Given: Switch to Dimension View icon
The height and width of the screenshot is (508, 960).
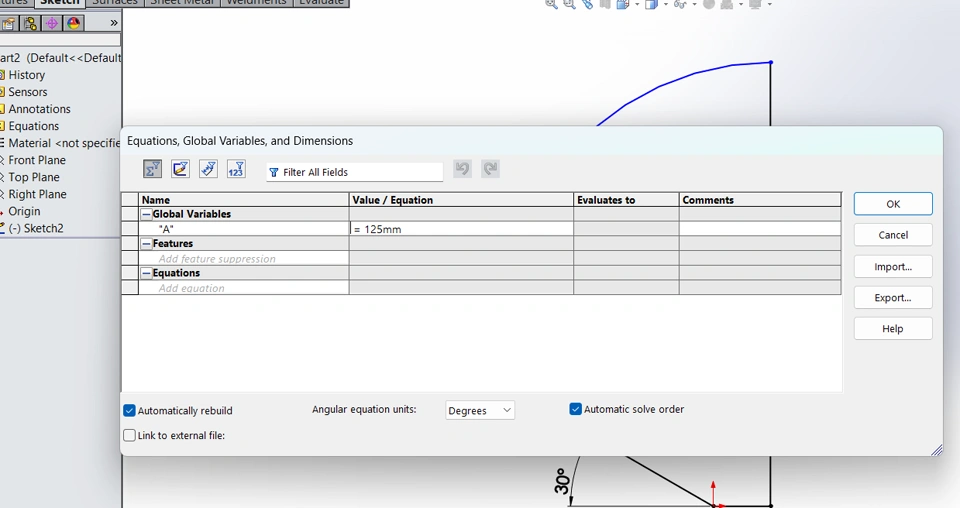Looking at the screenshot, I should tap(208, 169).
